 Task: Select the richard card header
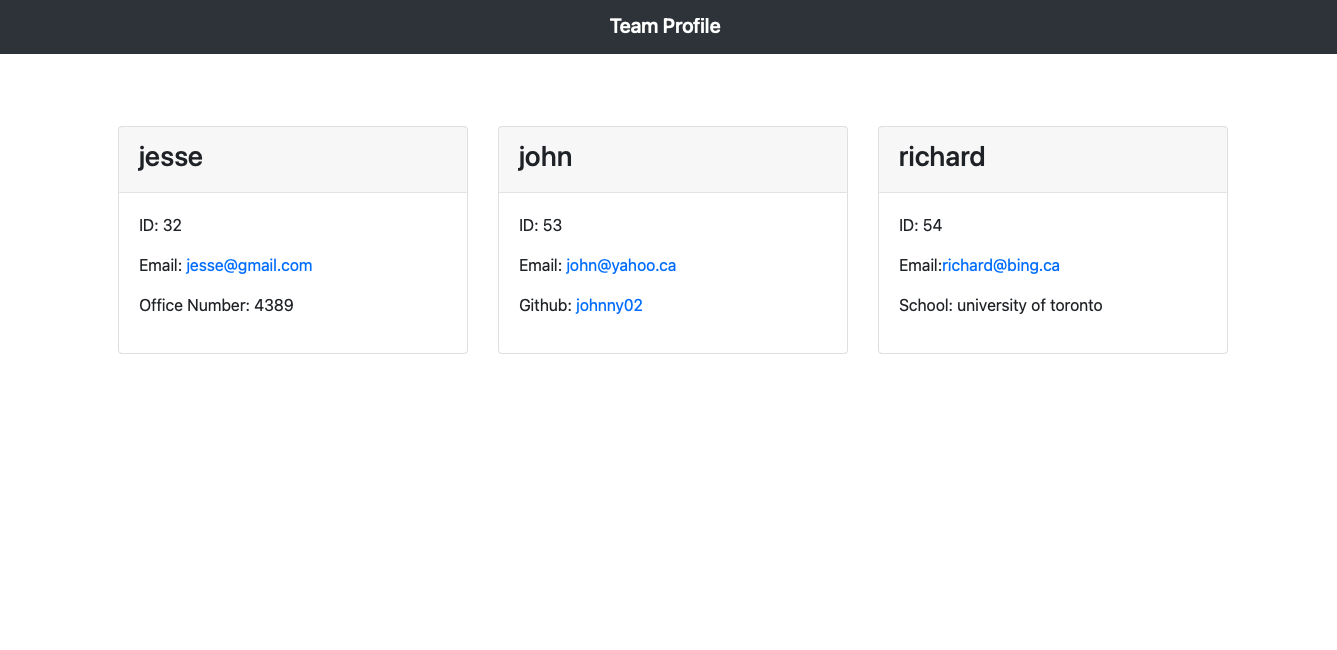941,157
